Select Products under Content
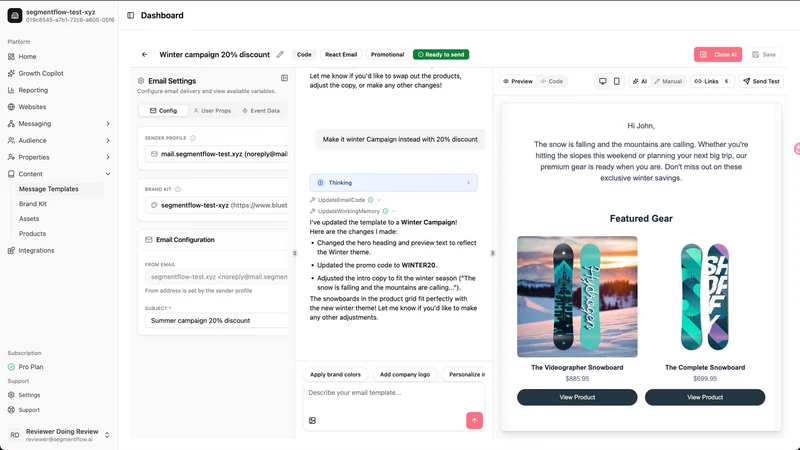Viewport: 800px width, 450px height. (32, 234)
